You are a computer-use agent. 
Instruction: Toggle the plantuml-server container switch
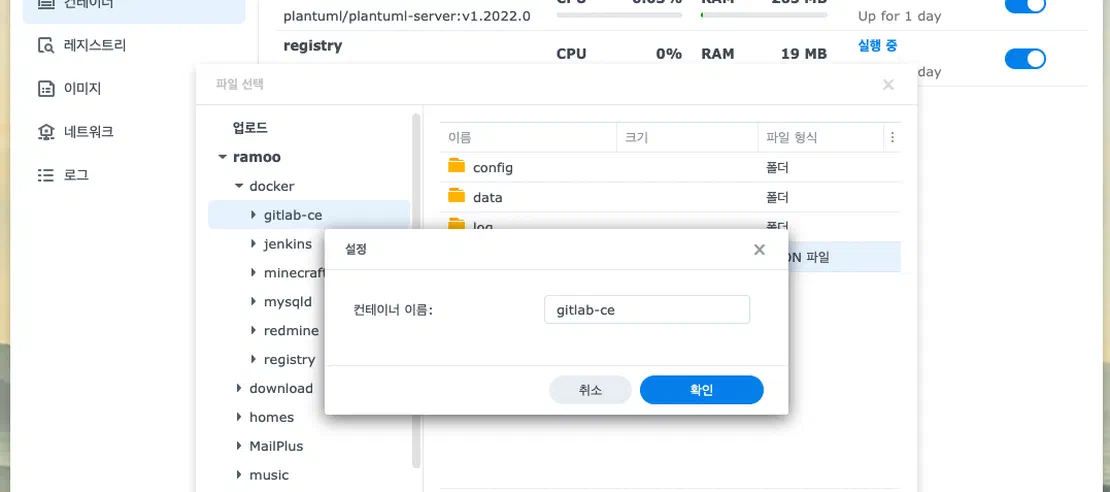click(x=1025, y=4)
